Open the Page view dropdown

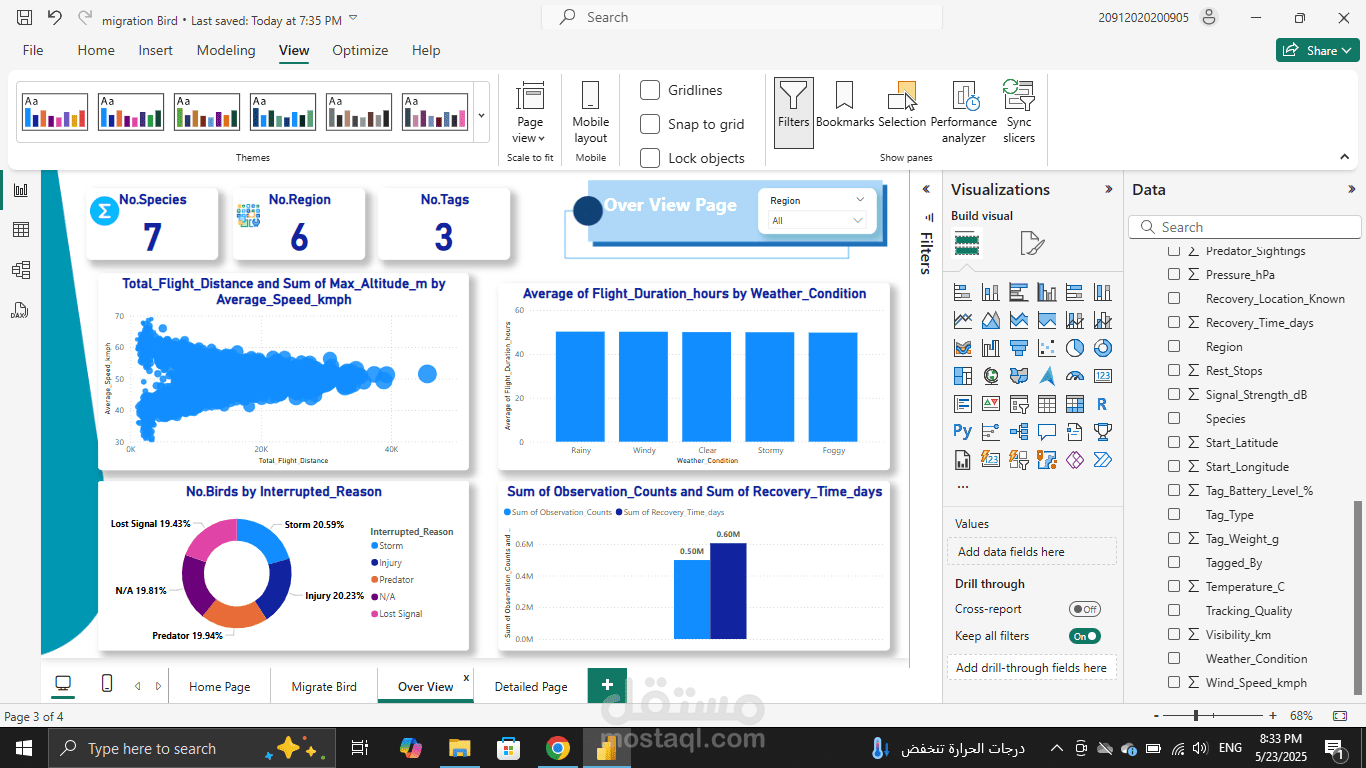pos(530,113)
